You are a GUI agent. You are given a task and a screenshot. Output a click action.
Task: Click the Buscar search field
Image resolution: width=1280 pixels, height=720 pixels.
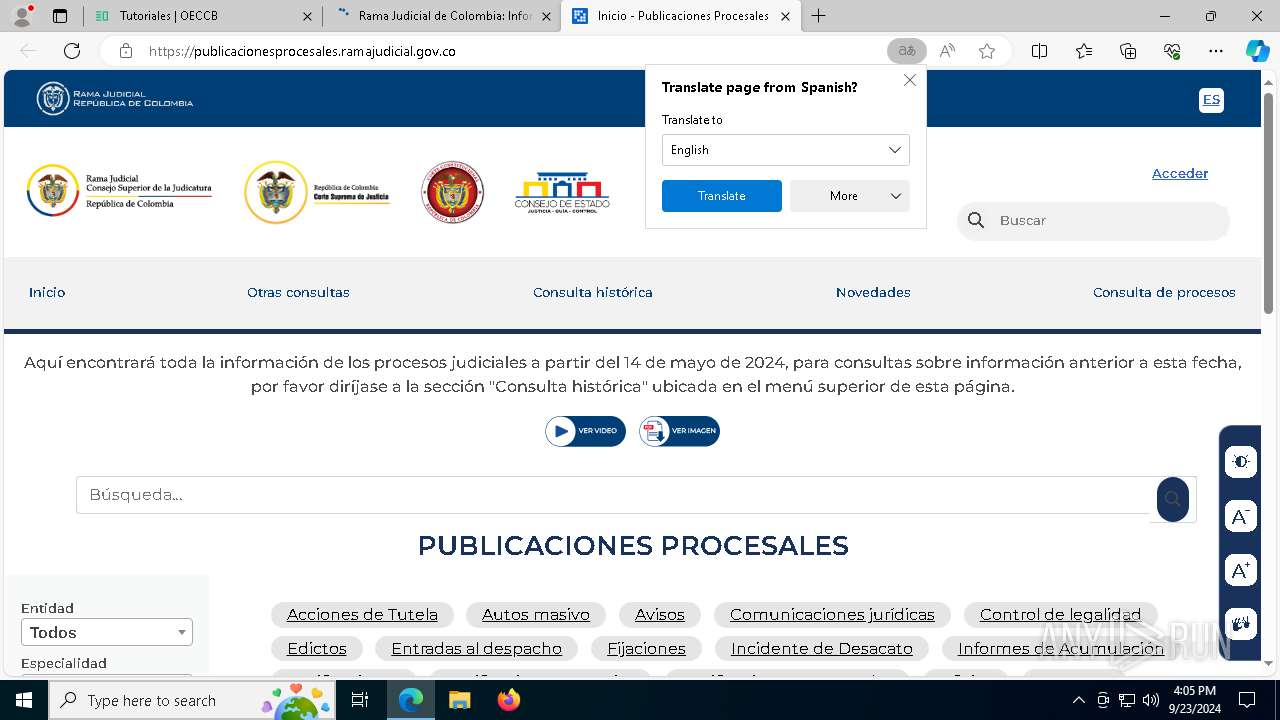(1093, 221)
